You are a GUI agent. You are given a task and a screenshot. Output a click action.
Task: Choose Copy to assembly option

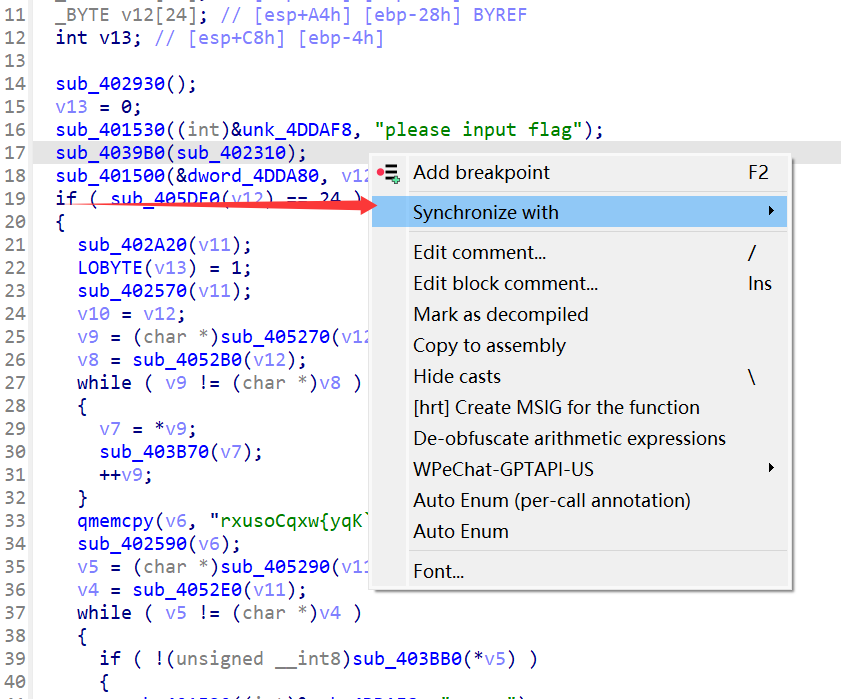[x=489, y=345]
